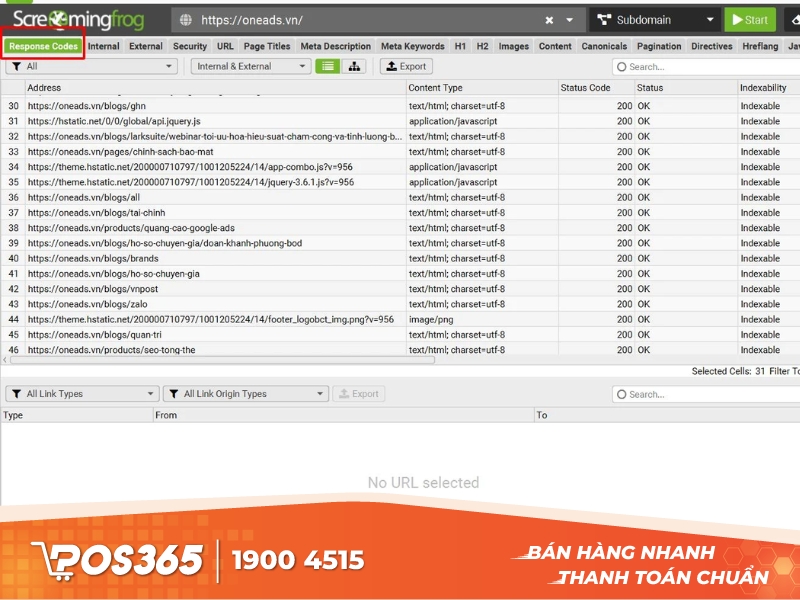Switch to the Page Titles tab
Image resolution: width=800 pixels, height=600 pixels.
(266, 45)
